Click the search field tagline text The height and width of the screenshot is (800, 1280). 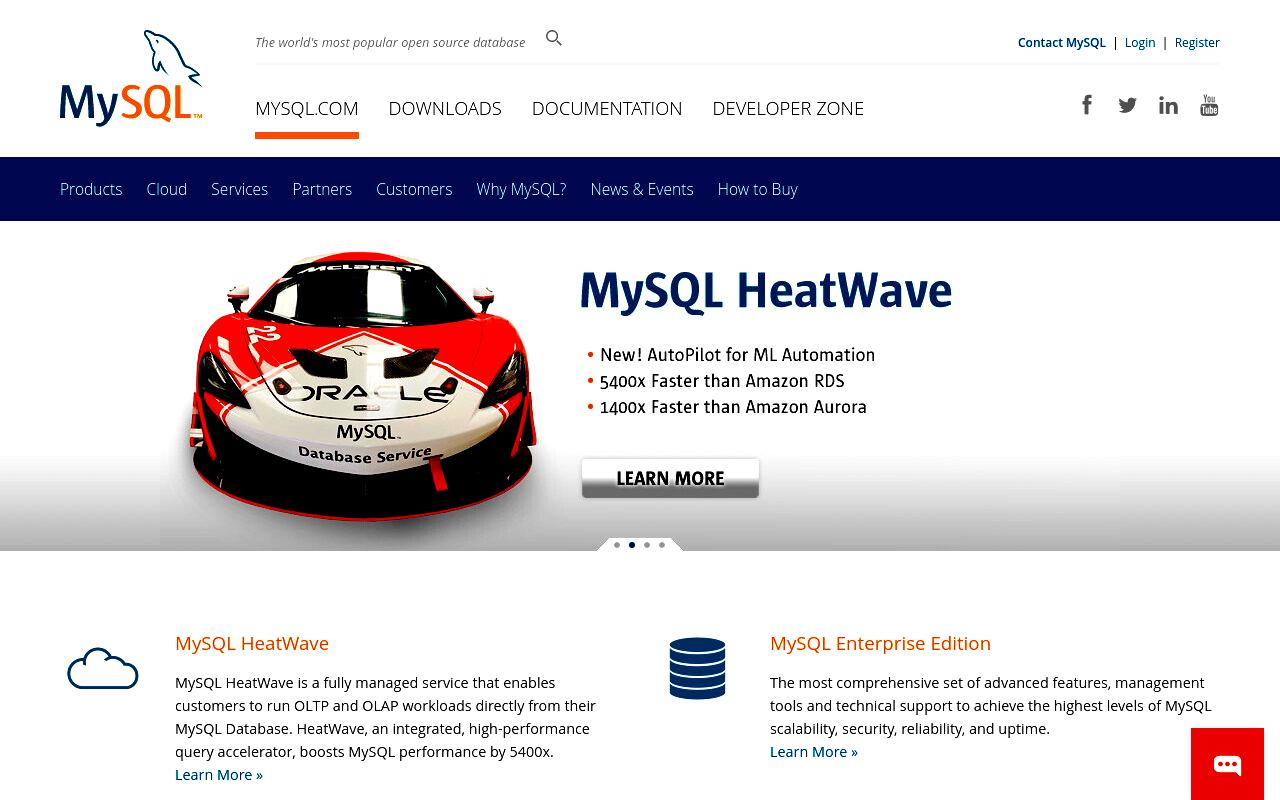[x=390, y=42]
